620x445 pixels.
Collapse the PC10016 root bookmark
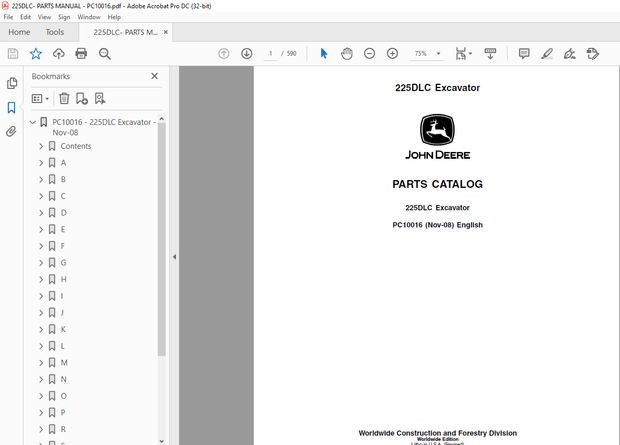[33, 122]
